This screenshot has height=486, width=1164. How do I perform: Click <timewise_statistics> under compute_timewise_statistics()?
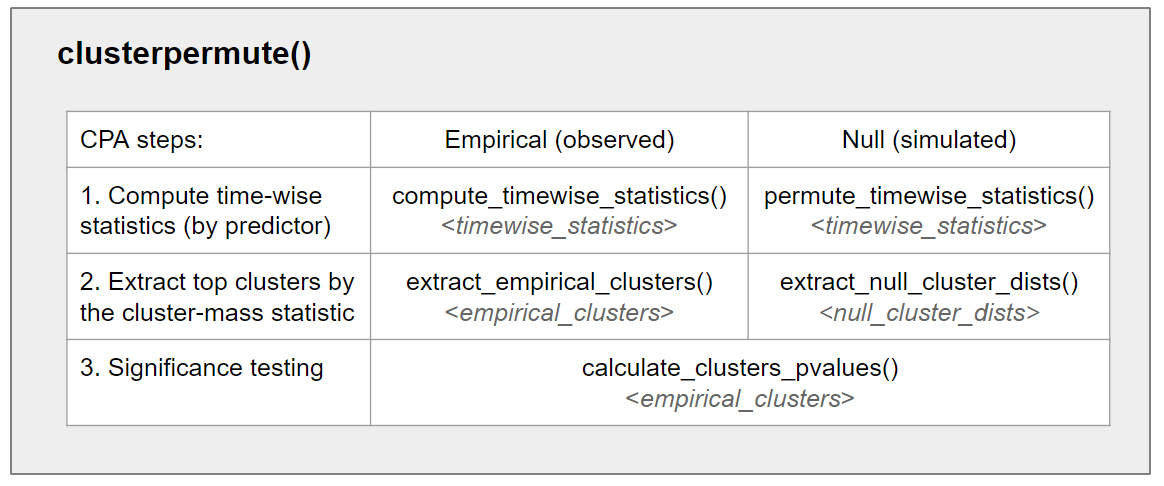(x=559, y=226)
